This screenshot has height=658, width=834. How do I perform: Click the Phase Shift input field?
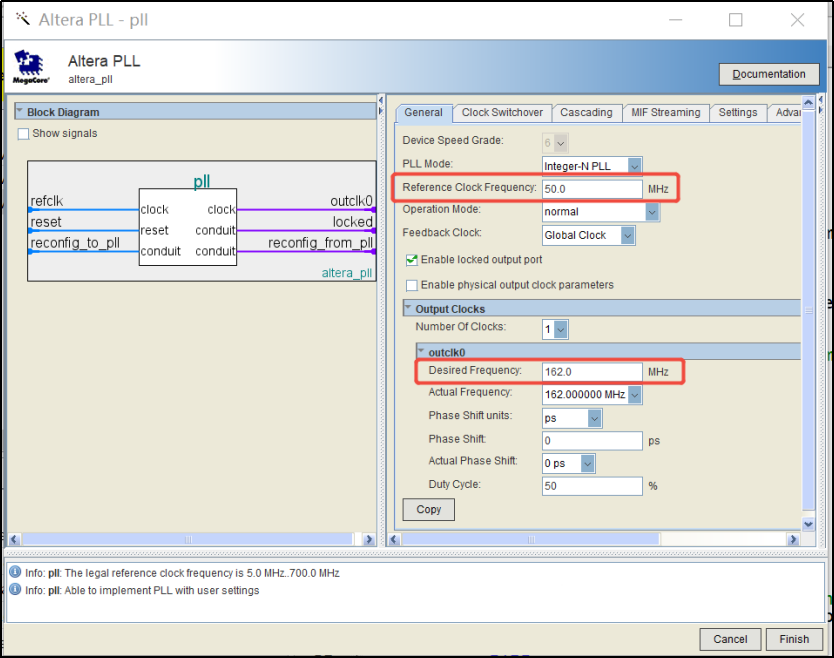click(592, 440)
